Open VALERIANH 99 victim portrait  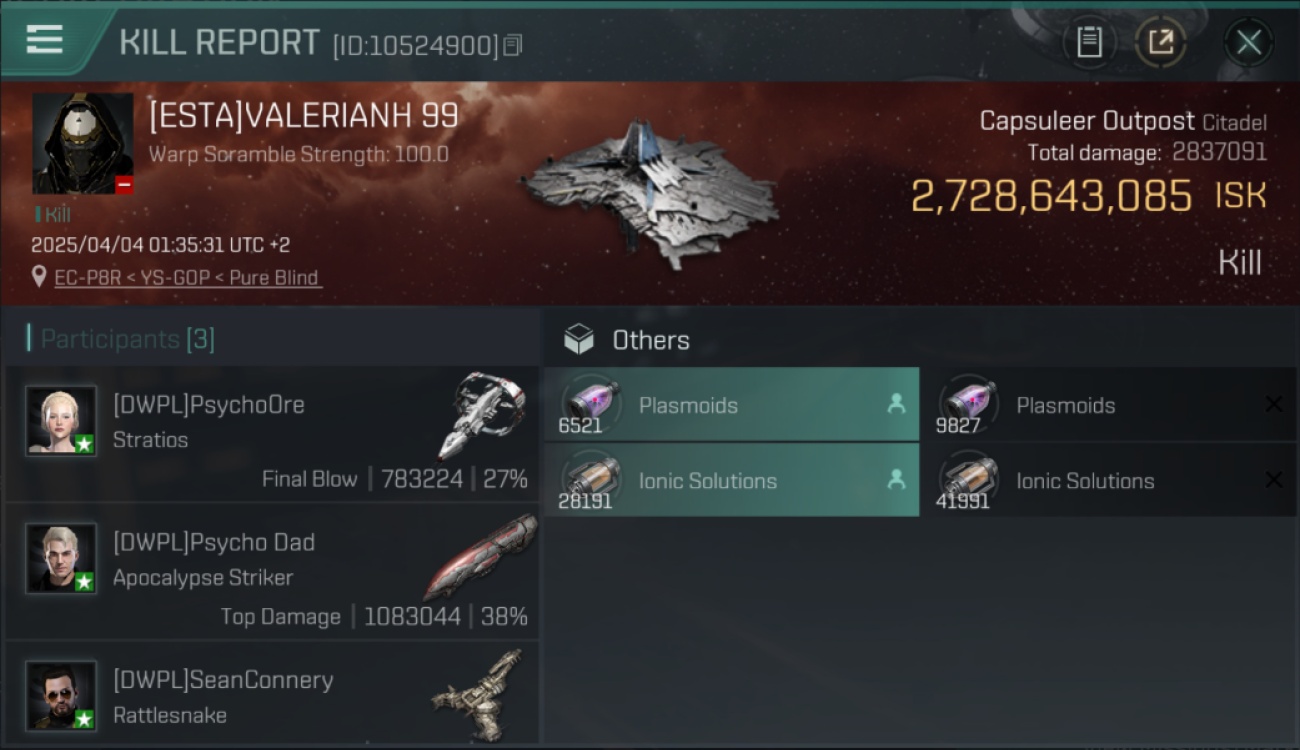[x=83, y=144]
